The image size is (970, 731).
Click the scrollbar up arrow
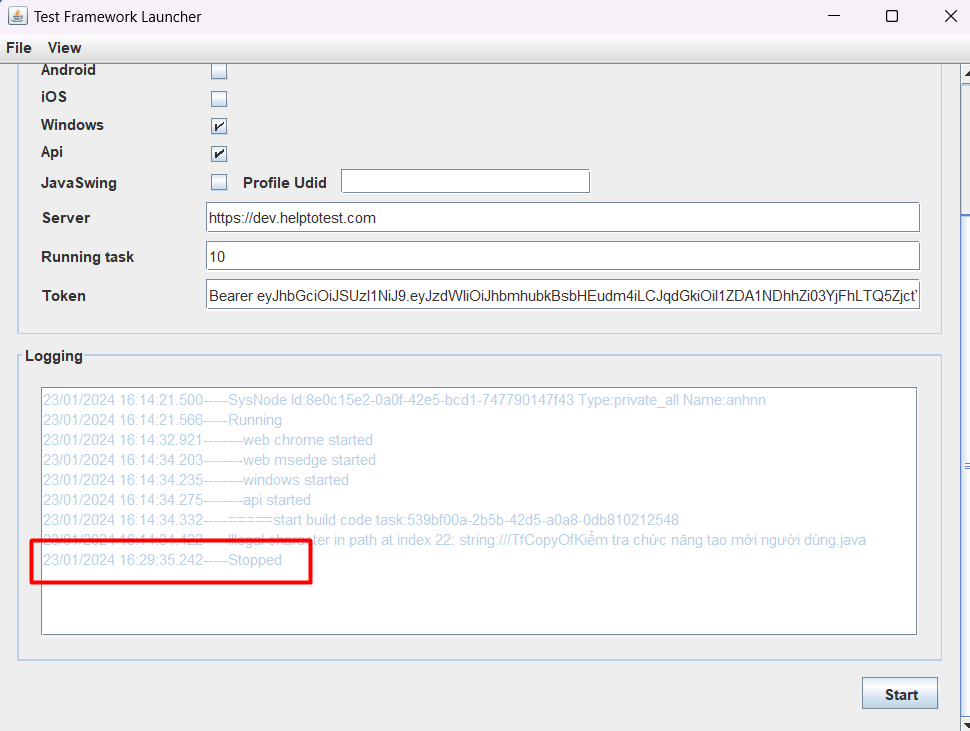tap(966, 74)
